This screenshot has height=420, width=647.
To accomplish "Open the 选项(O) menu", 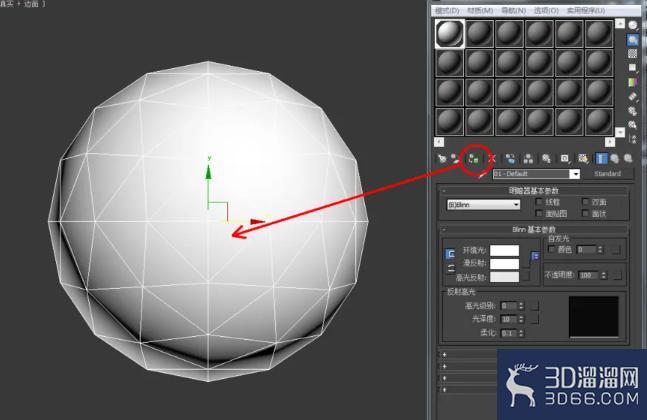I will point(546,10).
